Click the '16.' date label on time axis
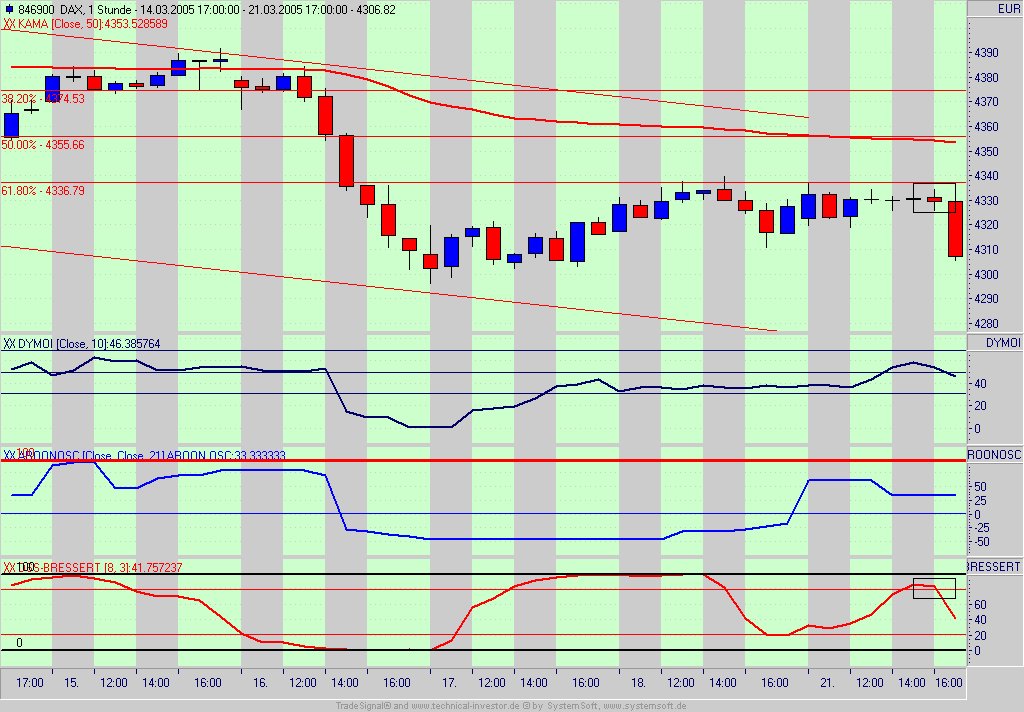 click(260, 683)
